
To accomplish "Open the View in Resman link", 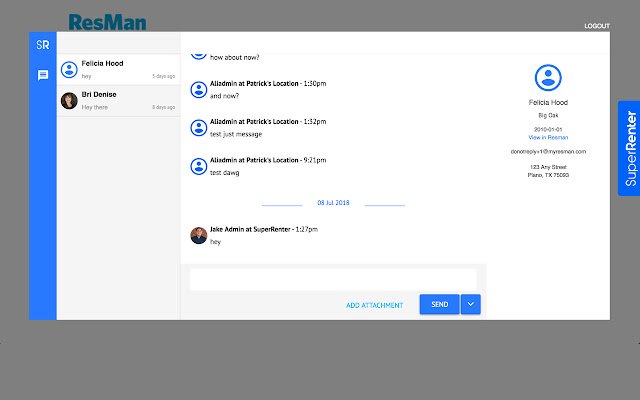I will tap(548, 138).
